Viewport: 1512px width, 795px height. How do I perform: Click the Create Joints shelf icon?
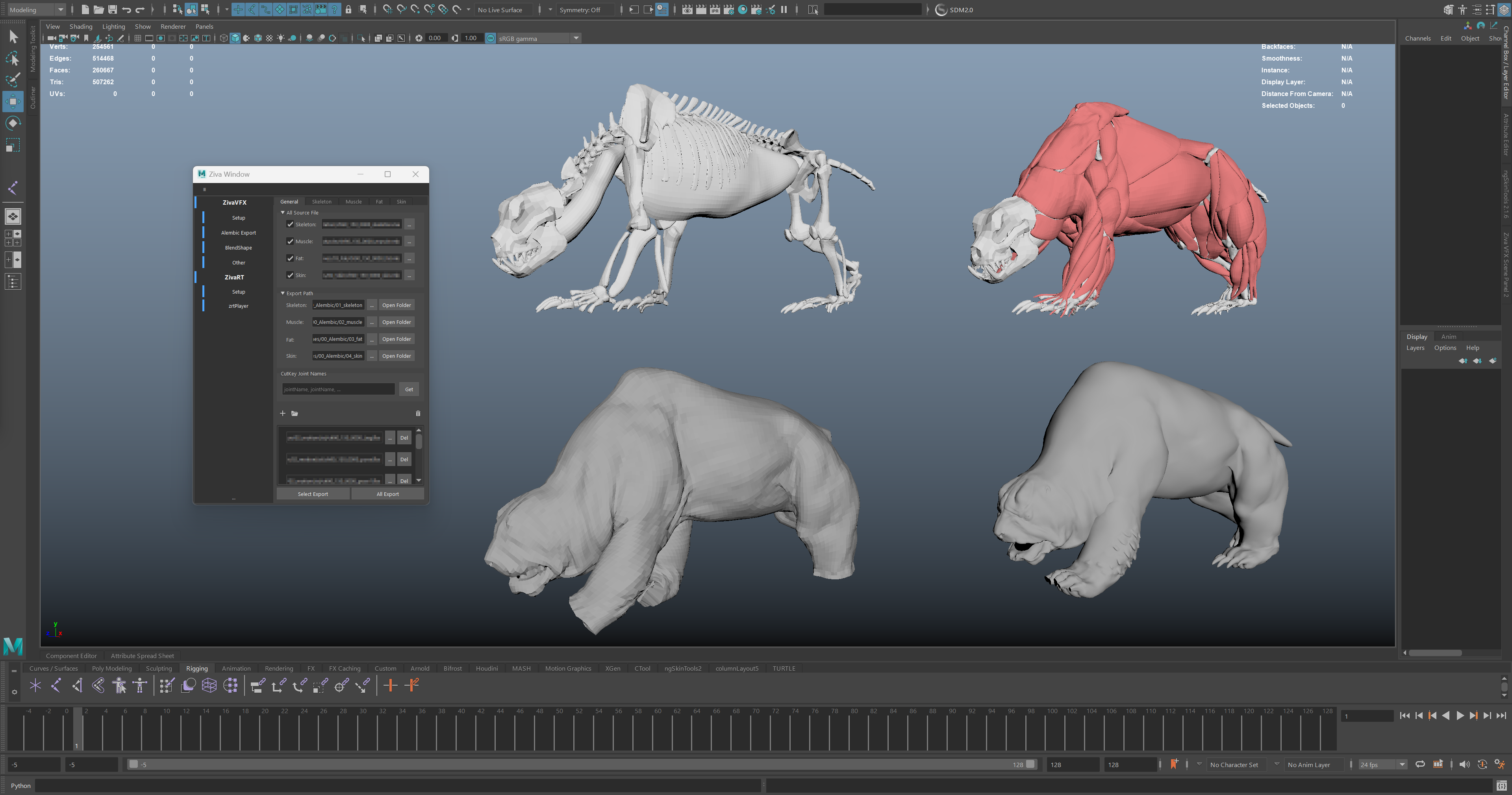pos(56,685)
